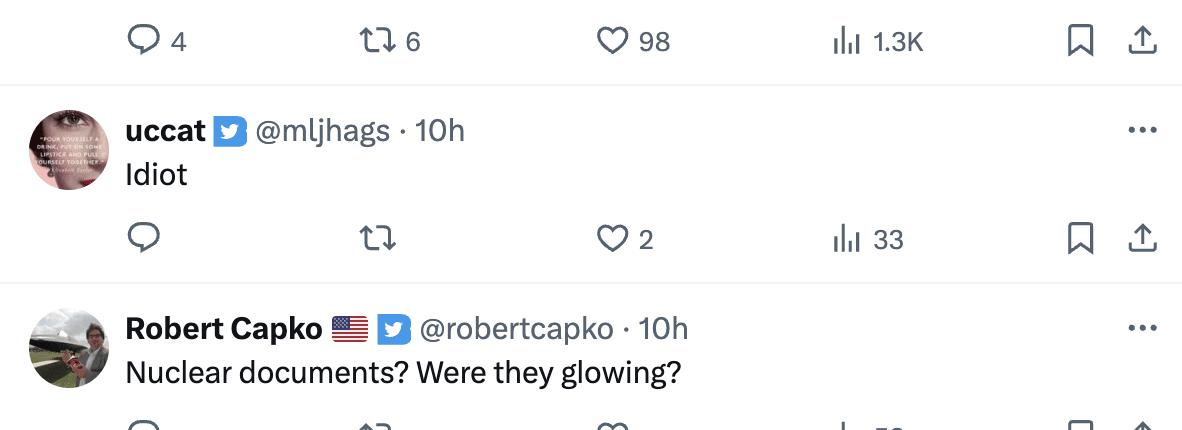Image resolution: width=1182 pixels, height=430 pixels.
Task: Go to the @mljhags handle
Action: pyautogui.click(x=323, y=131)
